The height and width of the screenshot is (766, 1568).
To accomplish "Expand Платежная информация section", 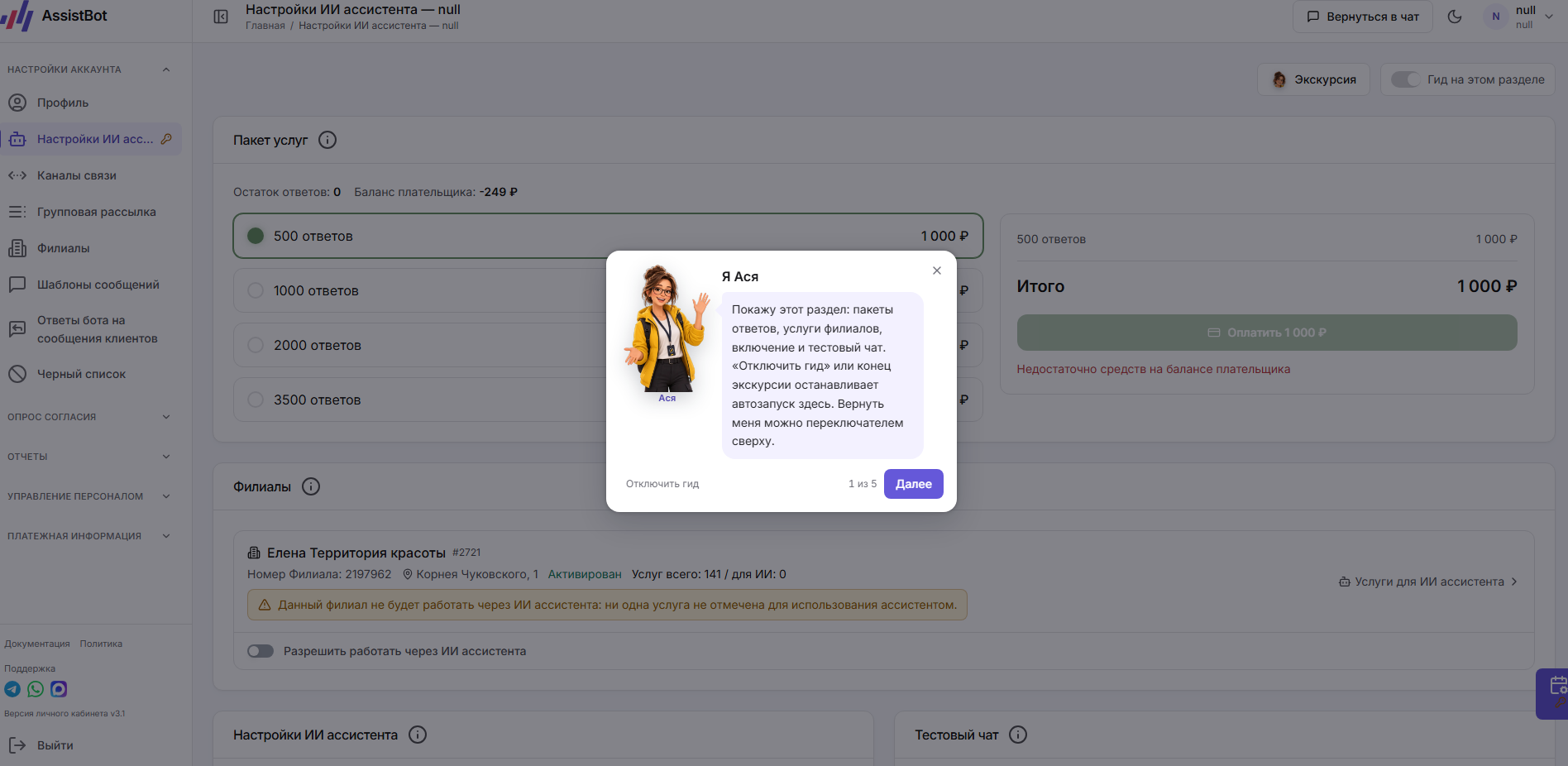I will [89, 536].
